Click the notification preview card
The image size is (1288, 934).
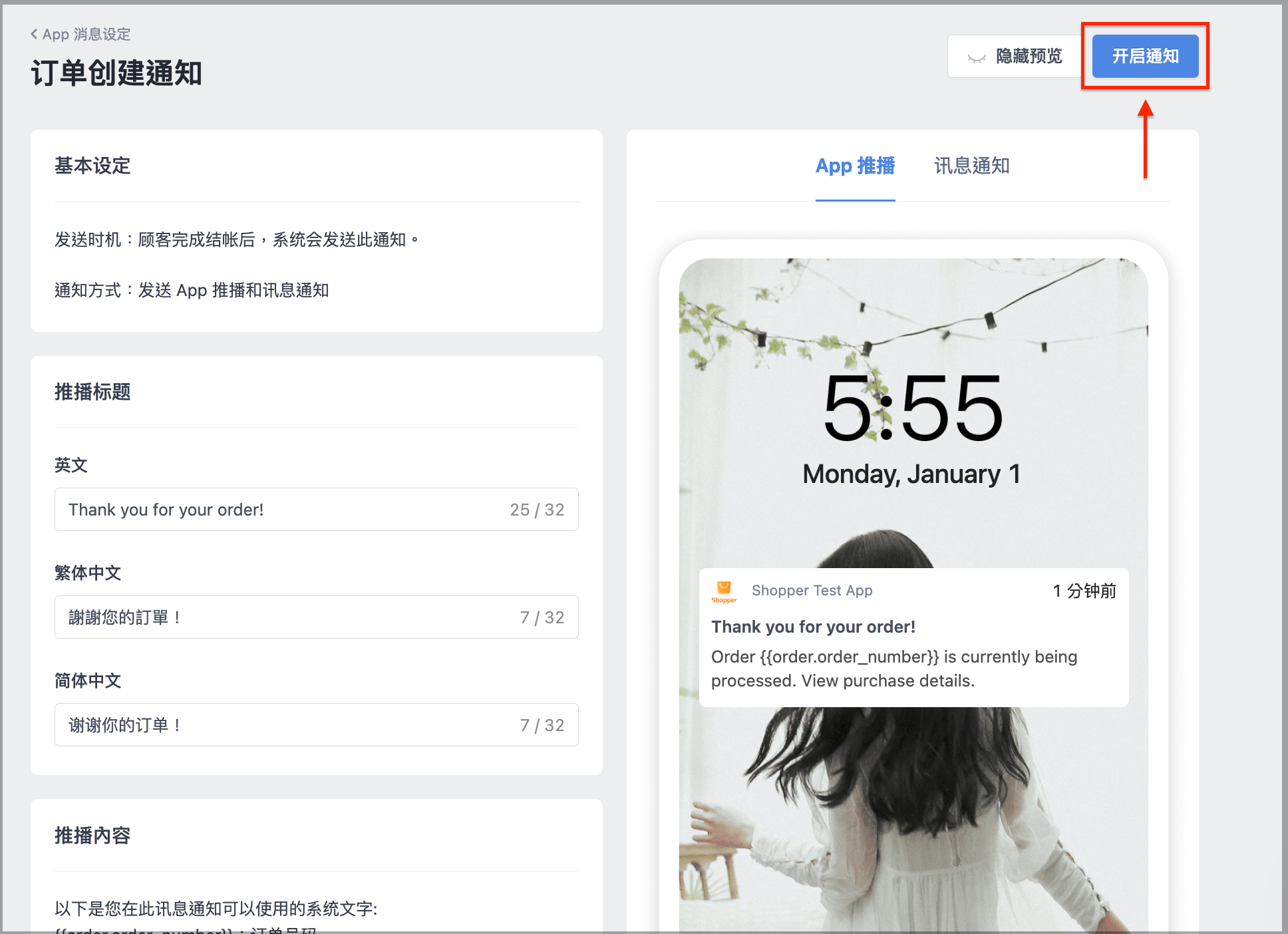tap(913, 637)
